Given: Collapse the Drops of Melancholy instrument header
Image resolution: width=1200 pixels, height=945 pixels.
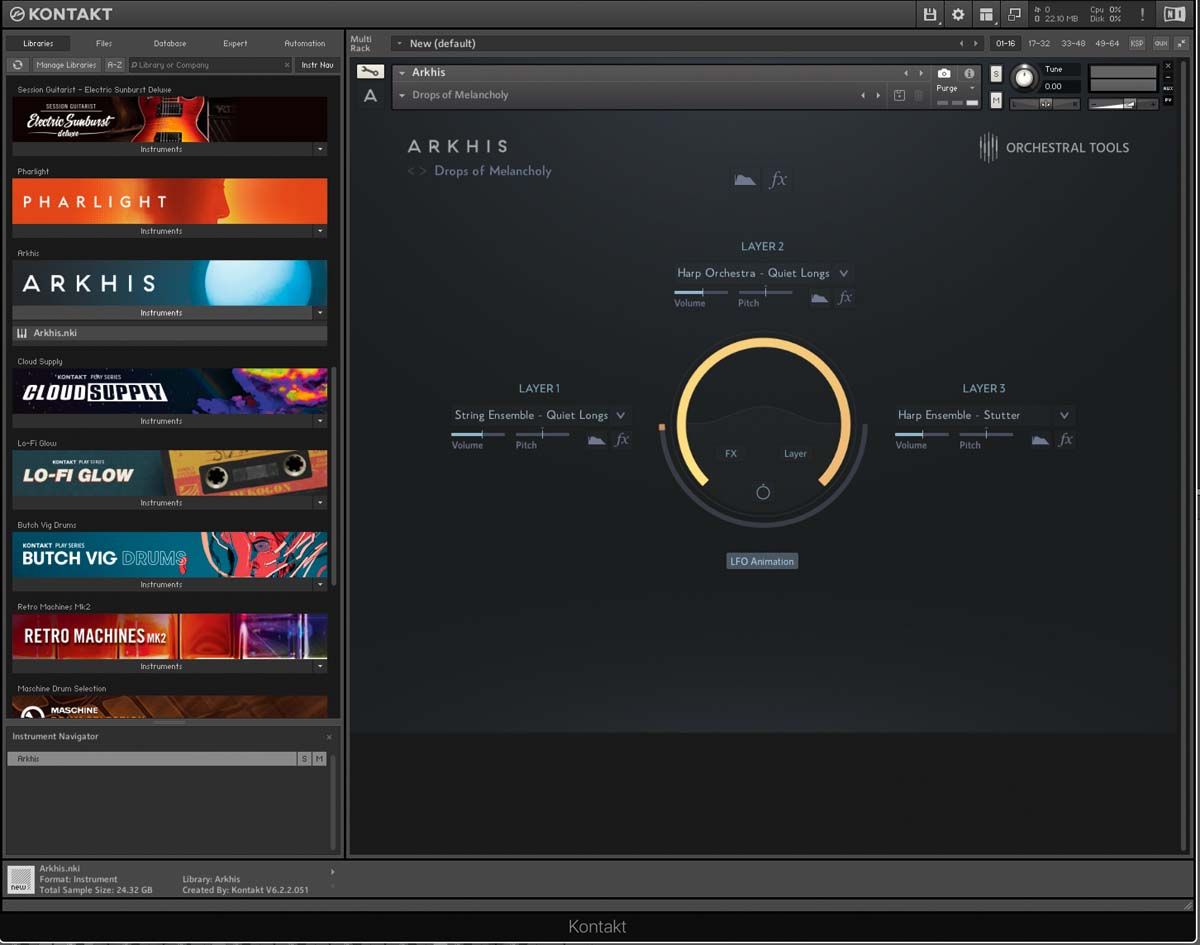Looking at the screenshot, I should 400,94.
